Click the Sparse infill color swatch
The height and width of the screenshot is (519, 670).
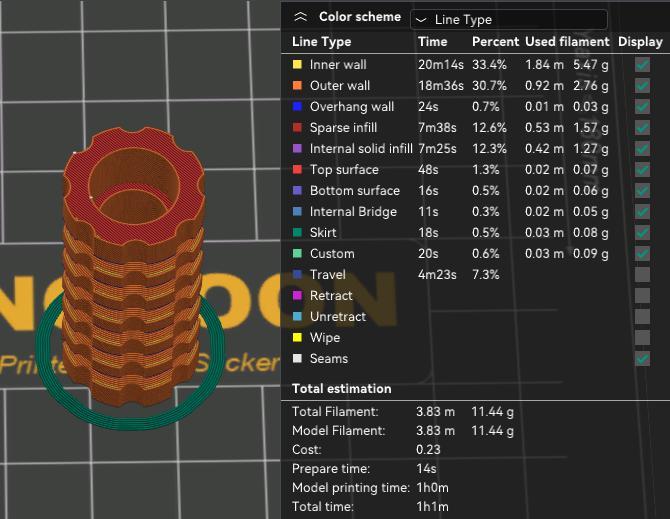297,127
